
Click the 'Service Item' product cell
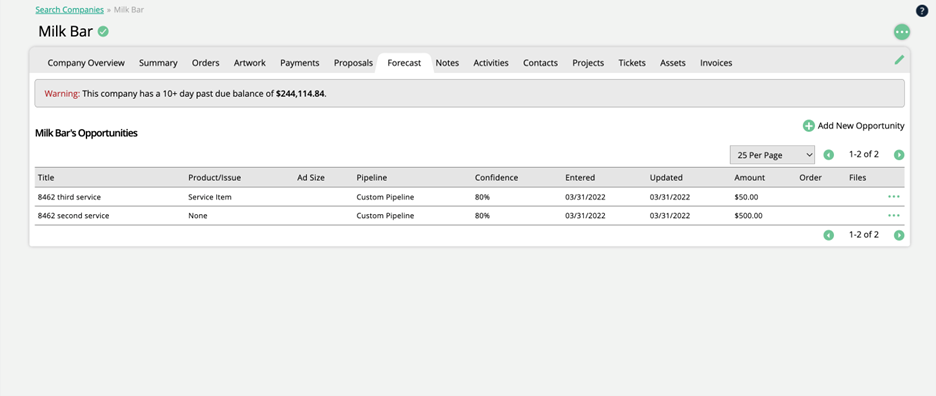(x=210, y=197)
